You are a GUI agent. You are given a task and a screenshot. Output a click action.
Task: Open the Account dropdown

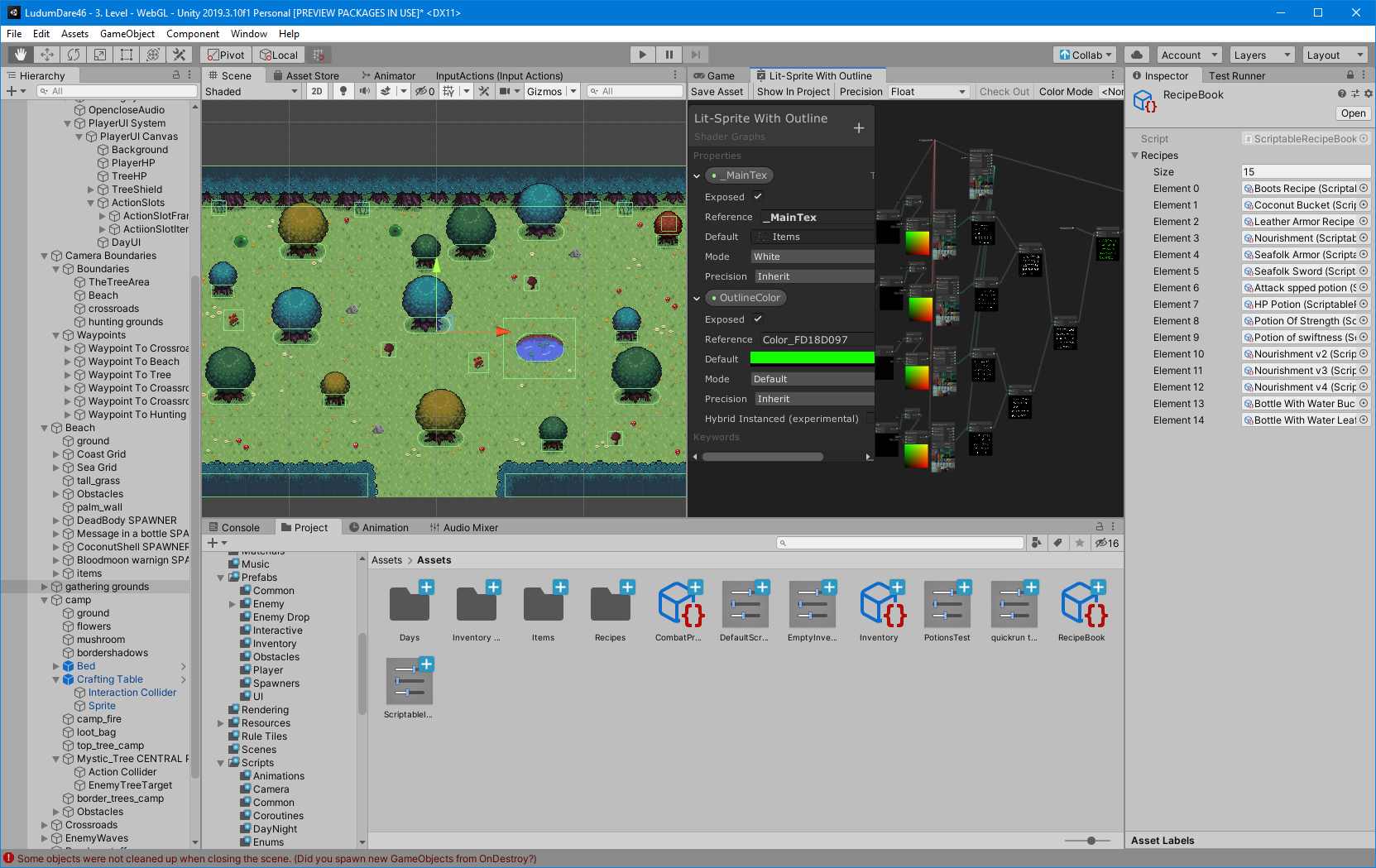[x=1188, y=55]
